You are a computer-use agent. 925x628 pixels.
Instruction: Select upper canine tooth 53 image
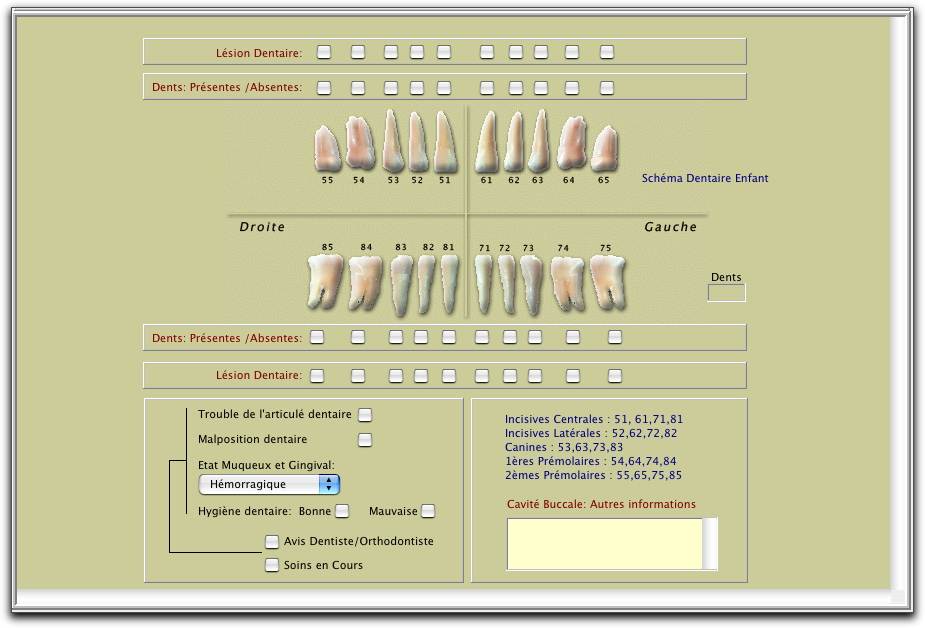392,141
